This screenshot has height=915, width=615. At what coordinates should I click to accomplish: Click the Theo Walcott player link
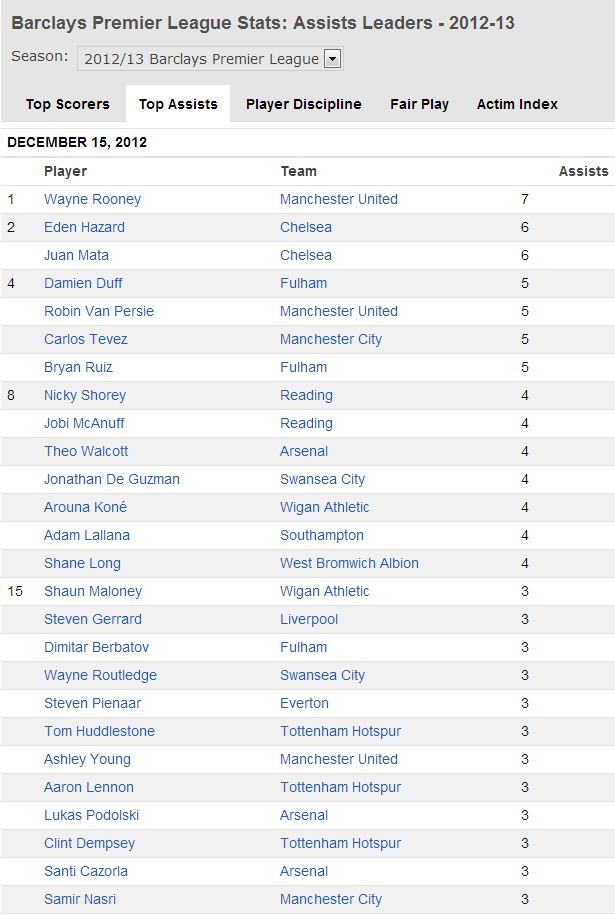86,451
